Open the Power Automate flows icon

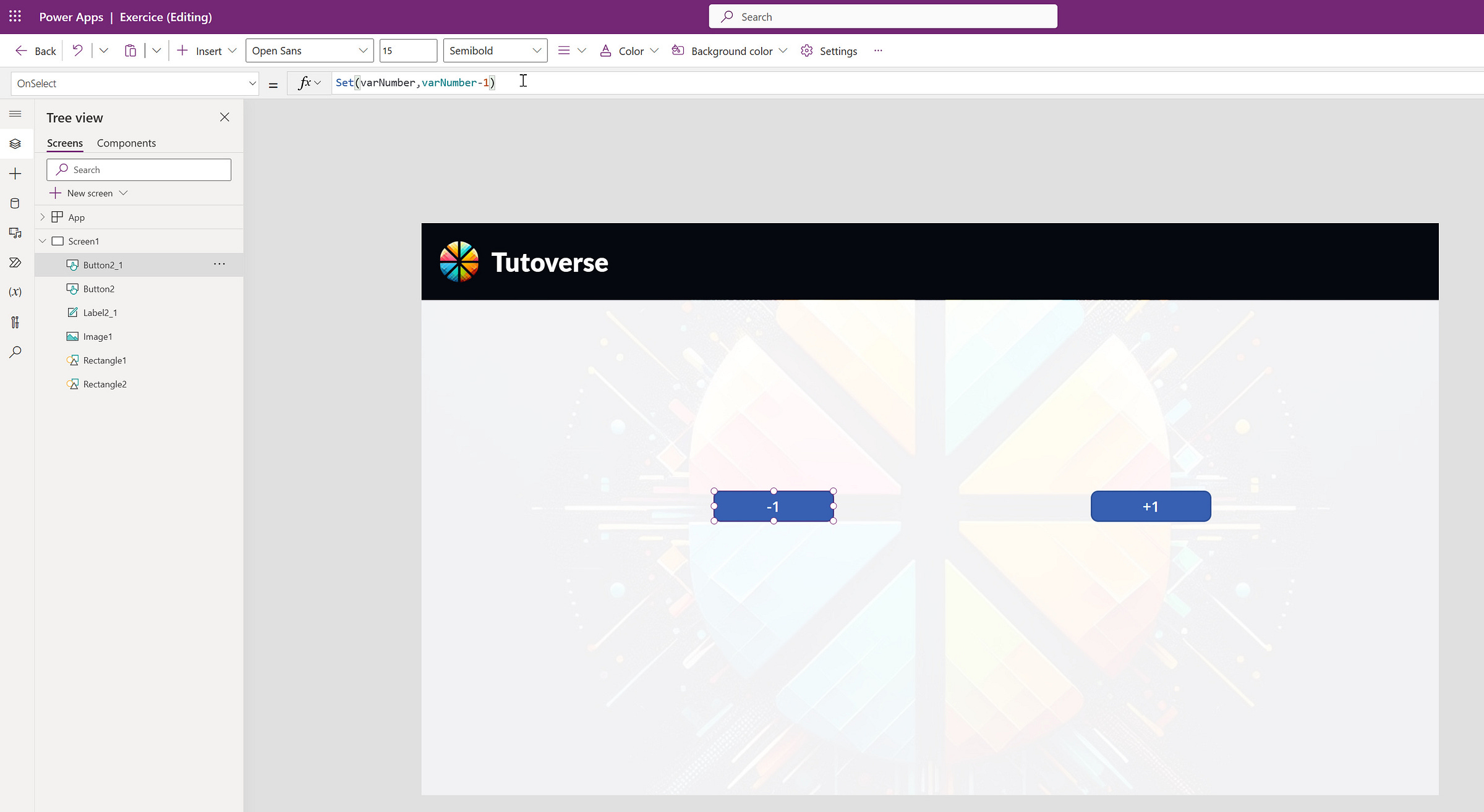(x=15, y=263)
